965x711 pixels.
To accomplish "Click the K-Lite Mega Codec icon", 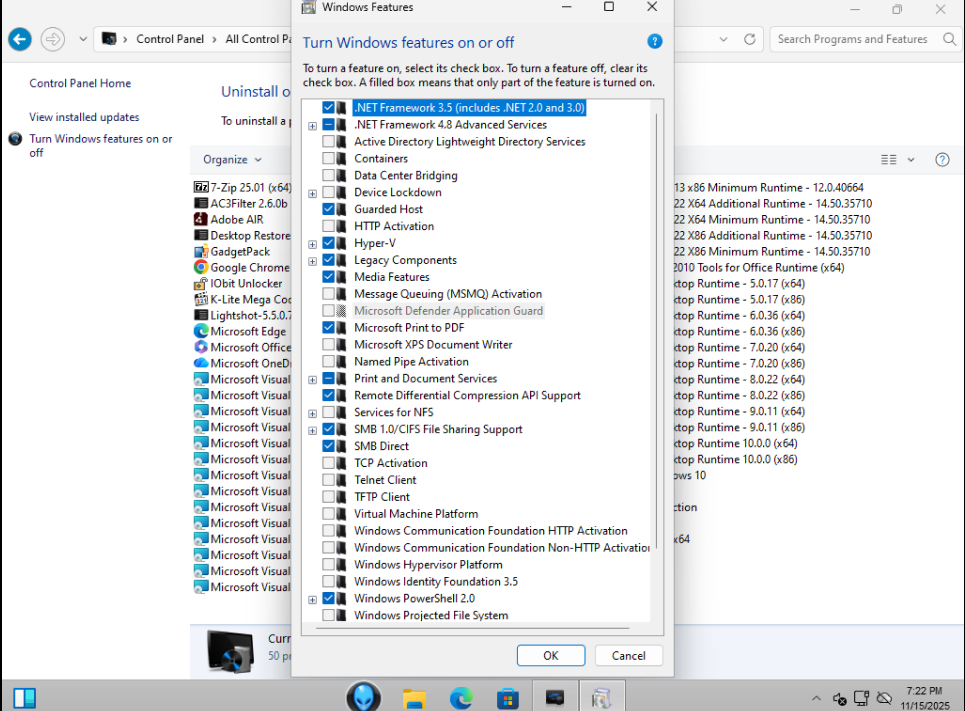I will (x=201, y=299).
